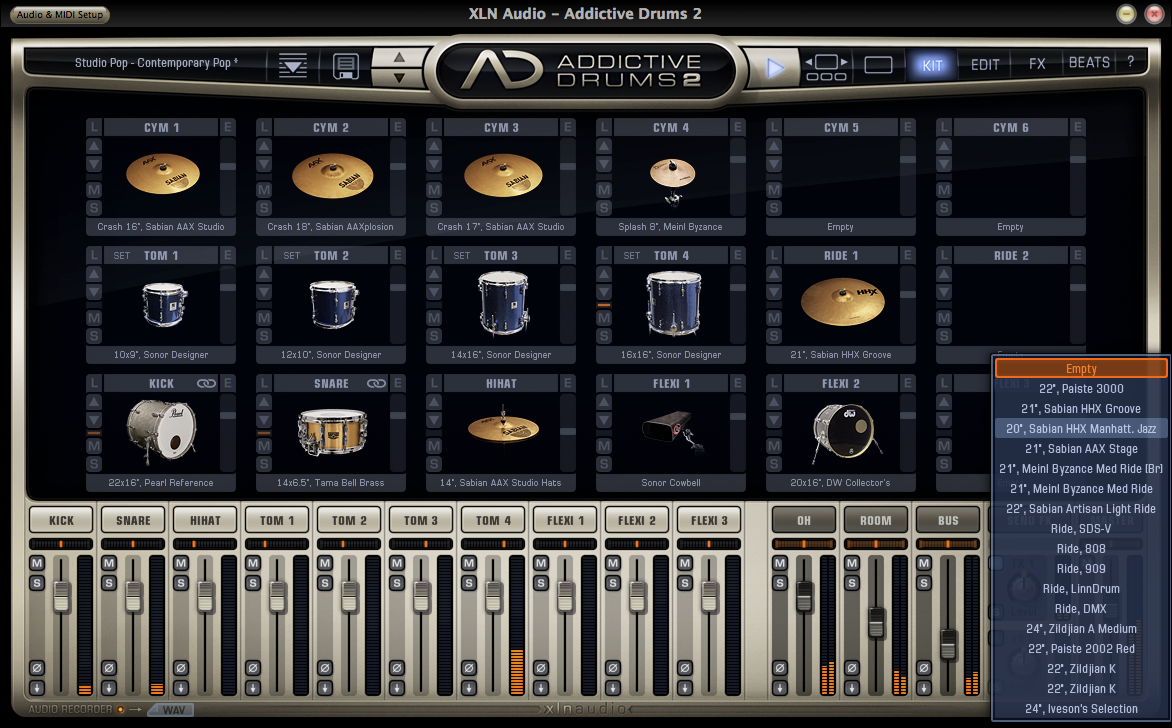Viewport: 1172px width, 728px height.
Task: Click the KICK channel volume fader
Action: click(61, 596)
